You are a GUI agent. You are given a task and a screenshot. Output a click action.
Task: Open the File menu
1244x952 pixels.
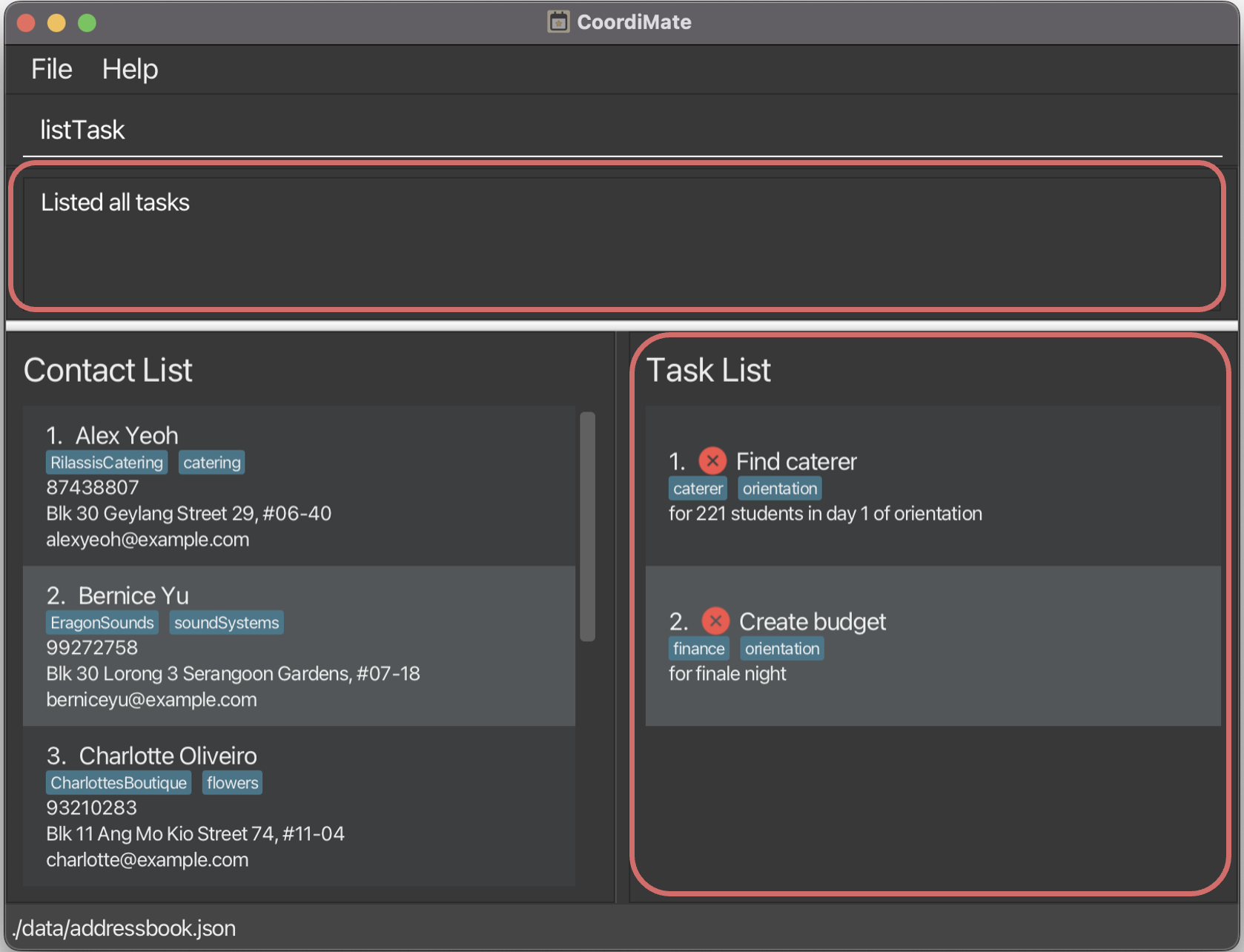[51, 70]
